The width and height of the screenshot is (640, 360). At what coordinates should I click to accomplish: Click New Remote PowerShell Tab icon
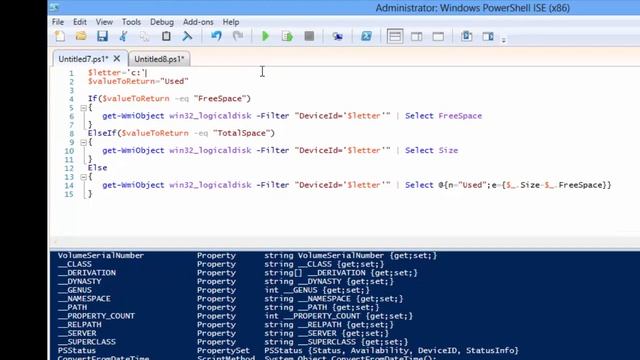click(337, 36)
